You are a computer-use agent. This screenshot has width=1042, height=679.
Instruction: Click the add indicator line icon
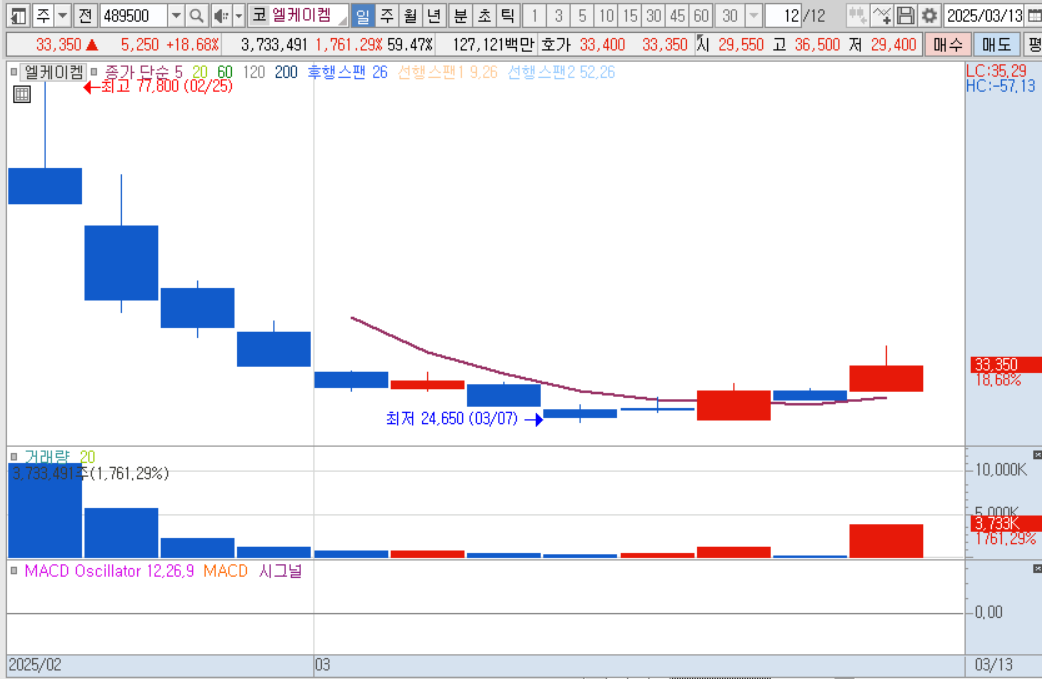(x=882, y=15)
